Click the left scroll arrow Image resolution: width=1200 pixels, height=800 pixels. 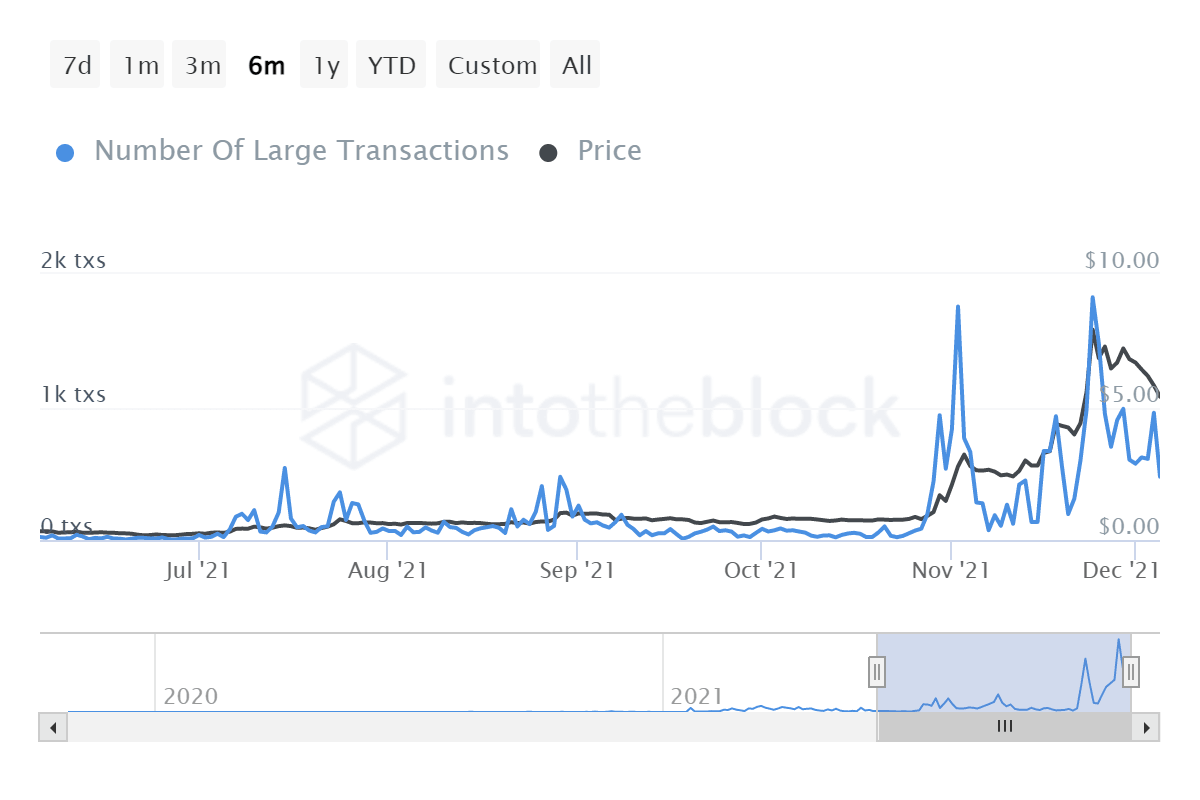53,727
